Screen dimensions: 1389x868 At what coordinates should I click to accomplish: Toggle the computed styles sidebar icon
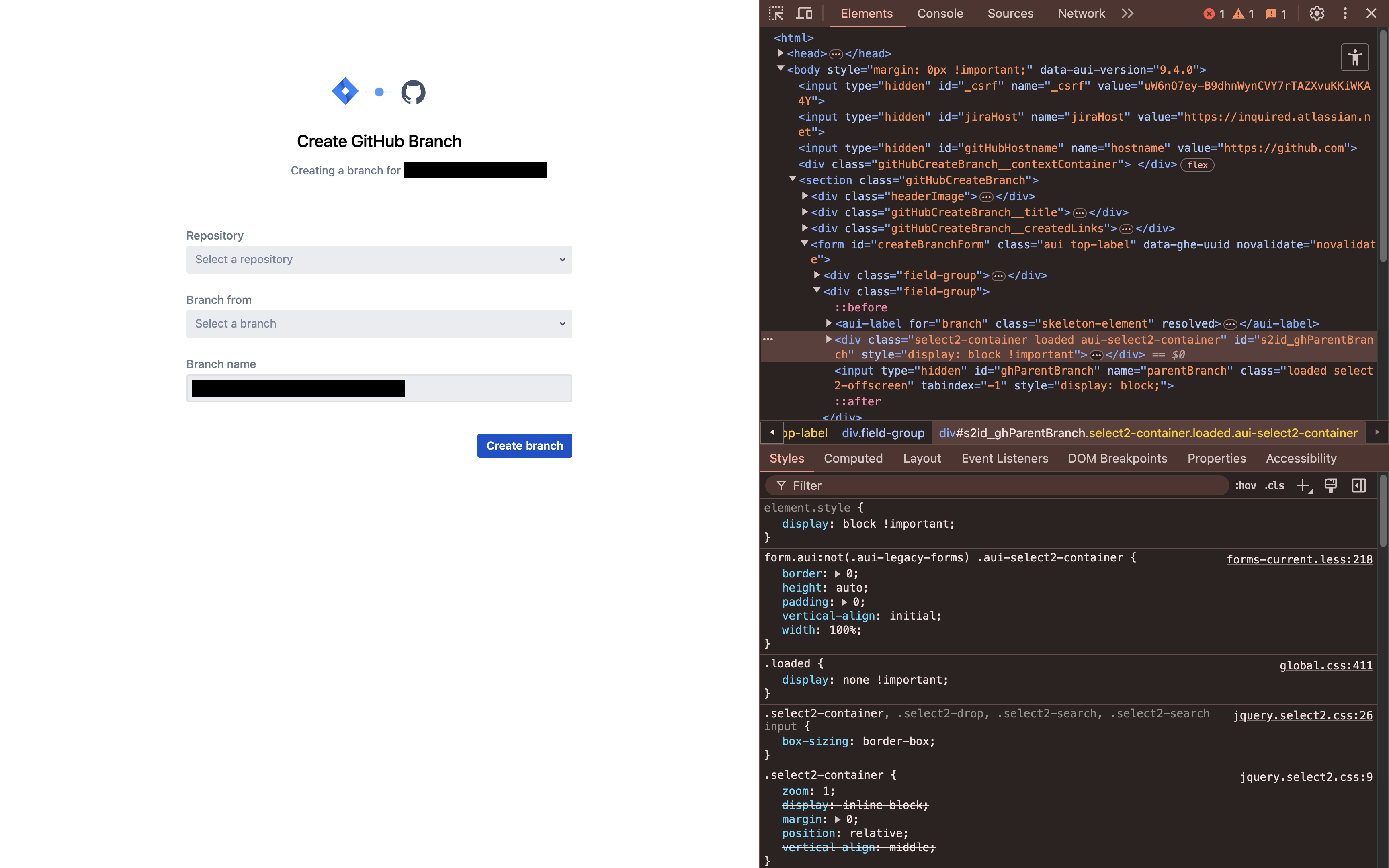tap(1358, 486)
